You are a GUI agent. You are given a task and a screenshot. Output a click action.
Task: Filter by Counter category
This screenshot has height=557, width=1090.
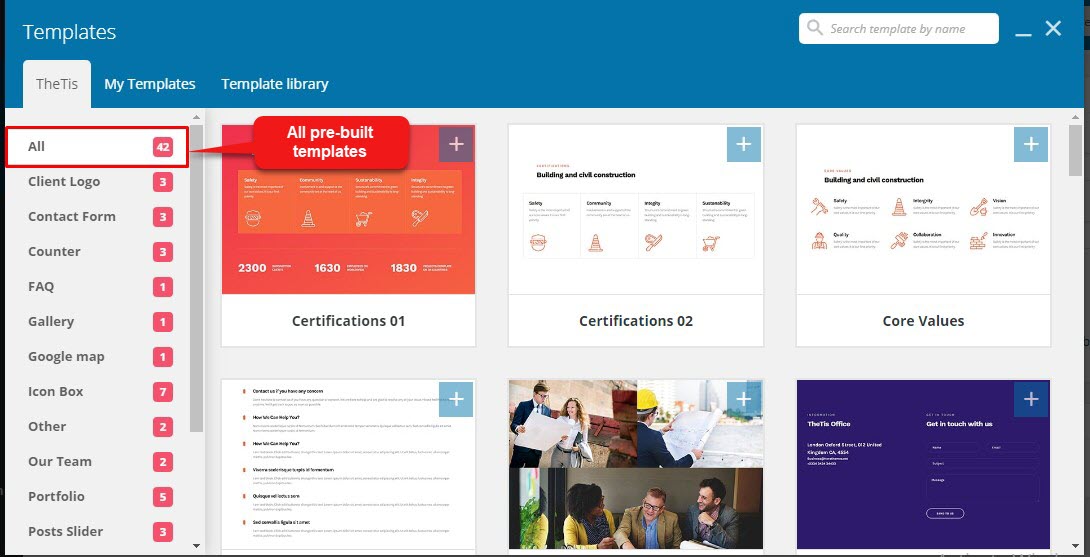[97, 252]
